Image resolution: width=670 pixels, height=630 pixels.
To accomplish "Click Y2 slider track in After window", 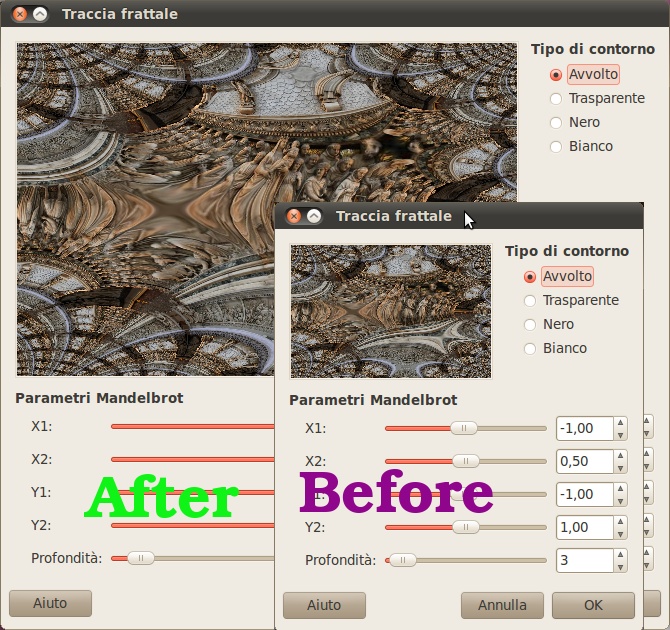I will click(192, 525).
